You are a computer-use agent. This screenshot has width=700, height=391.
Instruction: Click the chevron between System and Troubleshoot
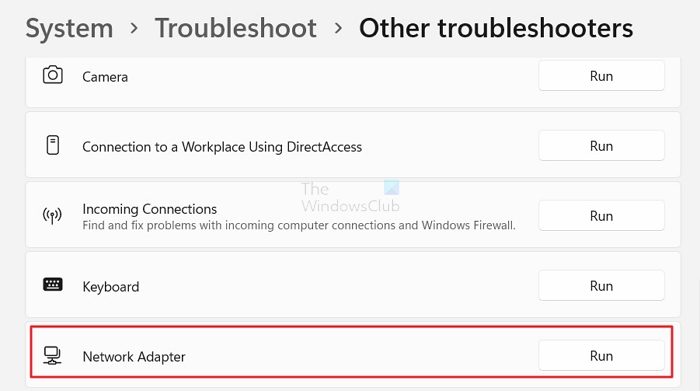pos(134,29)
